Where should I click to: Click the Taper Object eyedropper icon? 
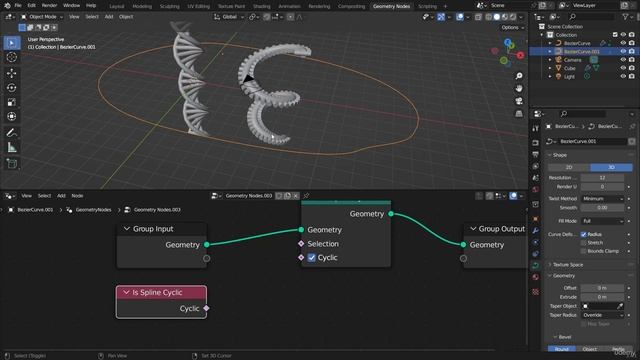(620, 306)
